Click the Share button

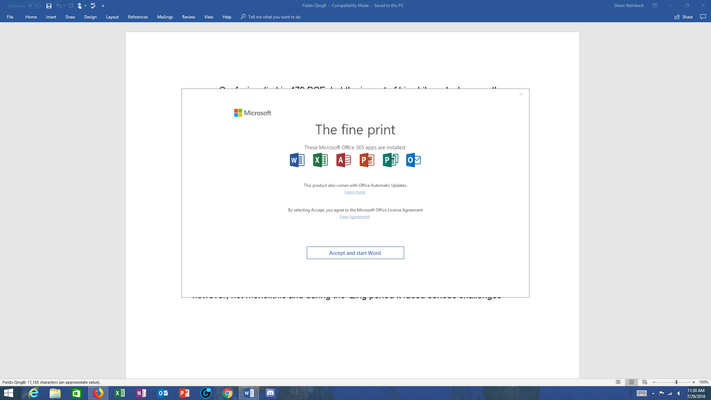[x=683, y=17]
